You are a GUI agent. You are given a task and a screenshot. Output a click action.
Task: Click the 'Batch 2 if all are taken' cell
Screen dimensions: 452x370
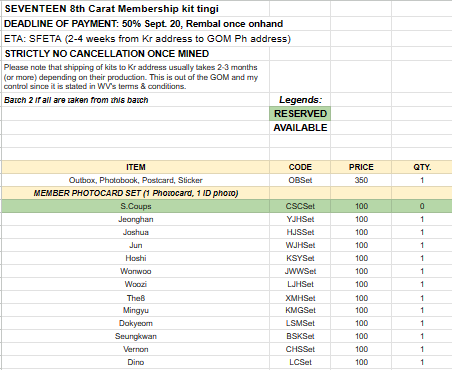coord(136,100)
